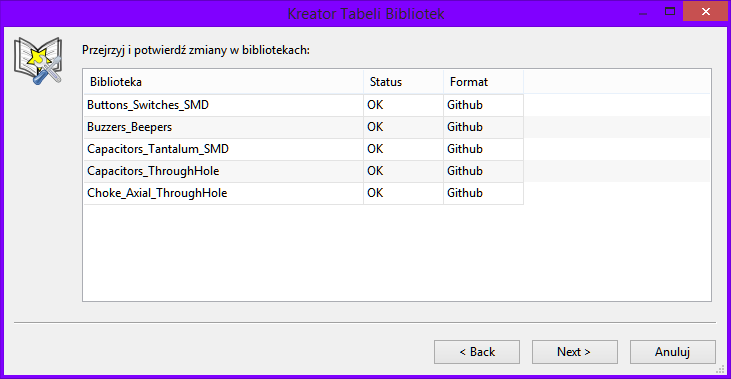Click the Github format cell for Choke_Axial_ThroughHole
Image resolution: width=731 pixels, height=379 pixels.
[x=483, y=193]
